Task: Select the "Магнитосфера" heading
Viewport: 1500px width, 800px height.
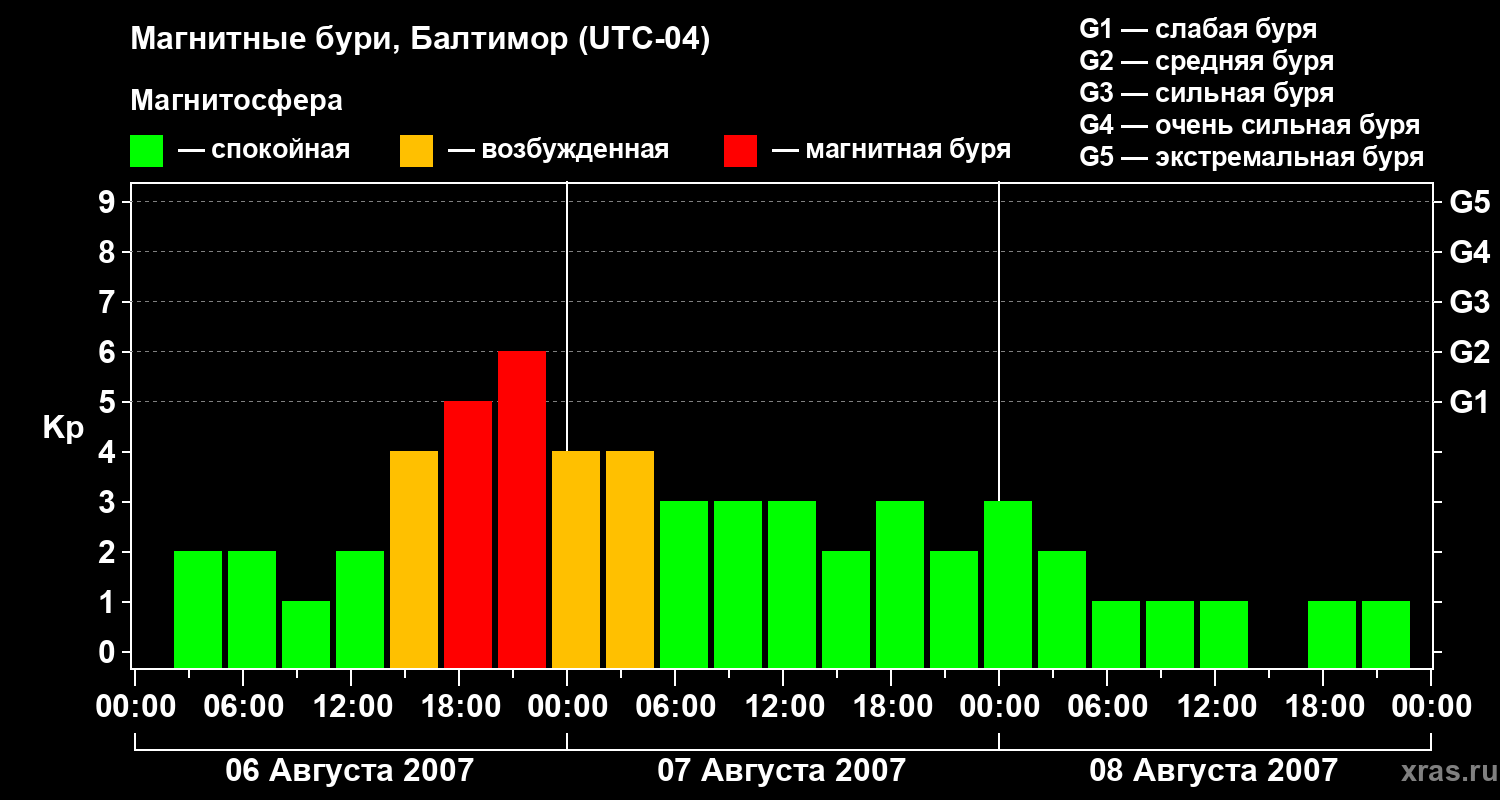Action: tap(236, 100)
